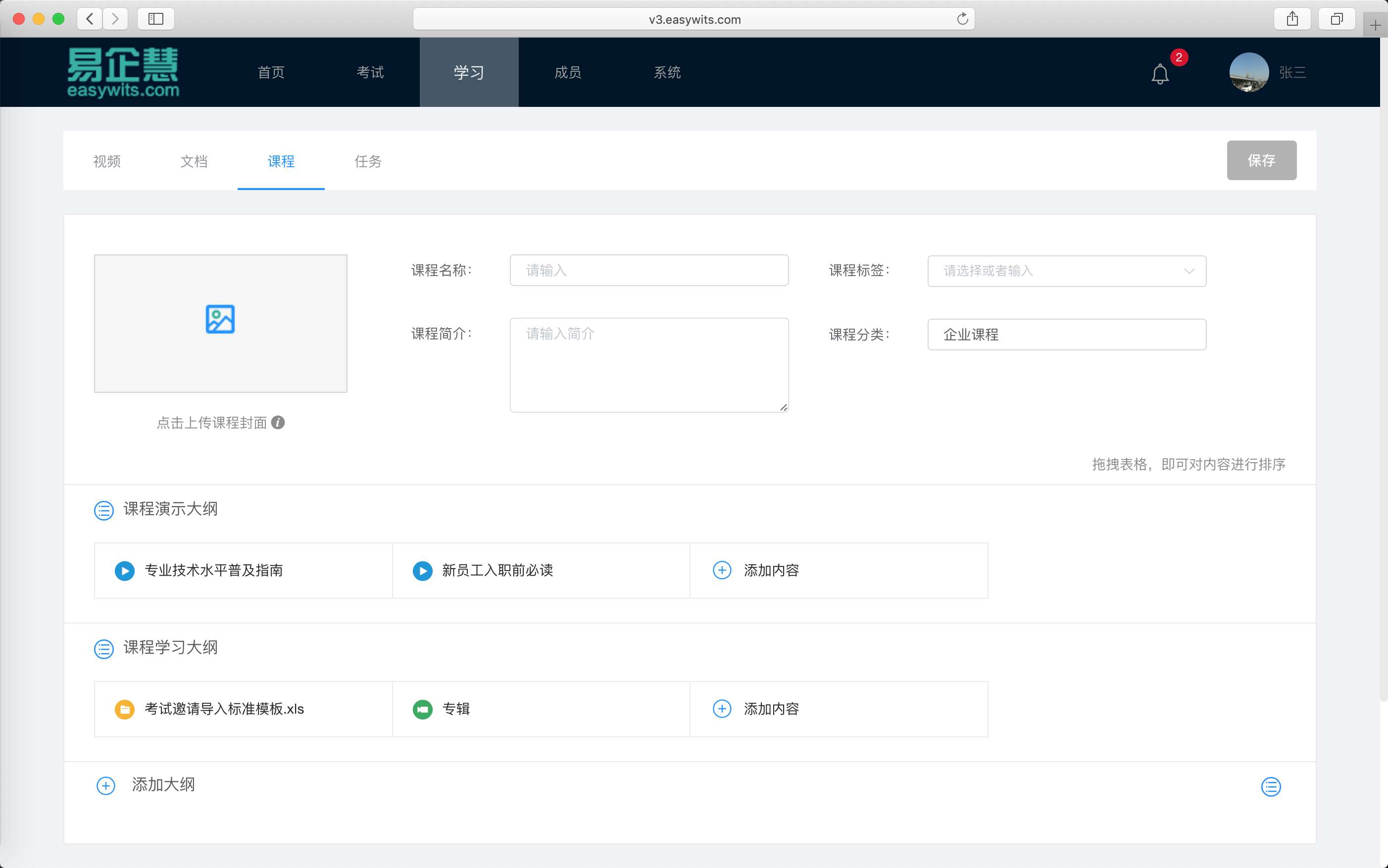This screenshot has height=868, width=1388.
Task: Click the 专辑 item text
Action: click(456, 709)
